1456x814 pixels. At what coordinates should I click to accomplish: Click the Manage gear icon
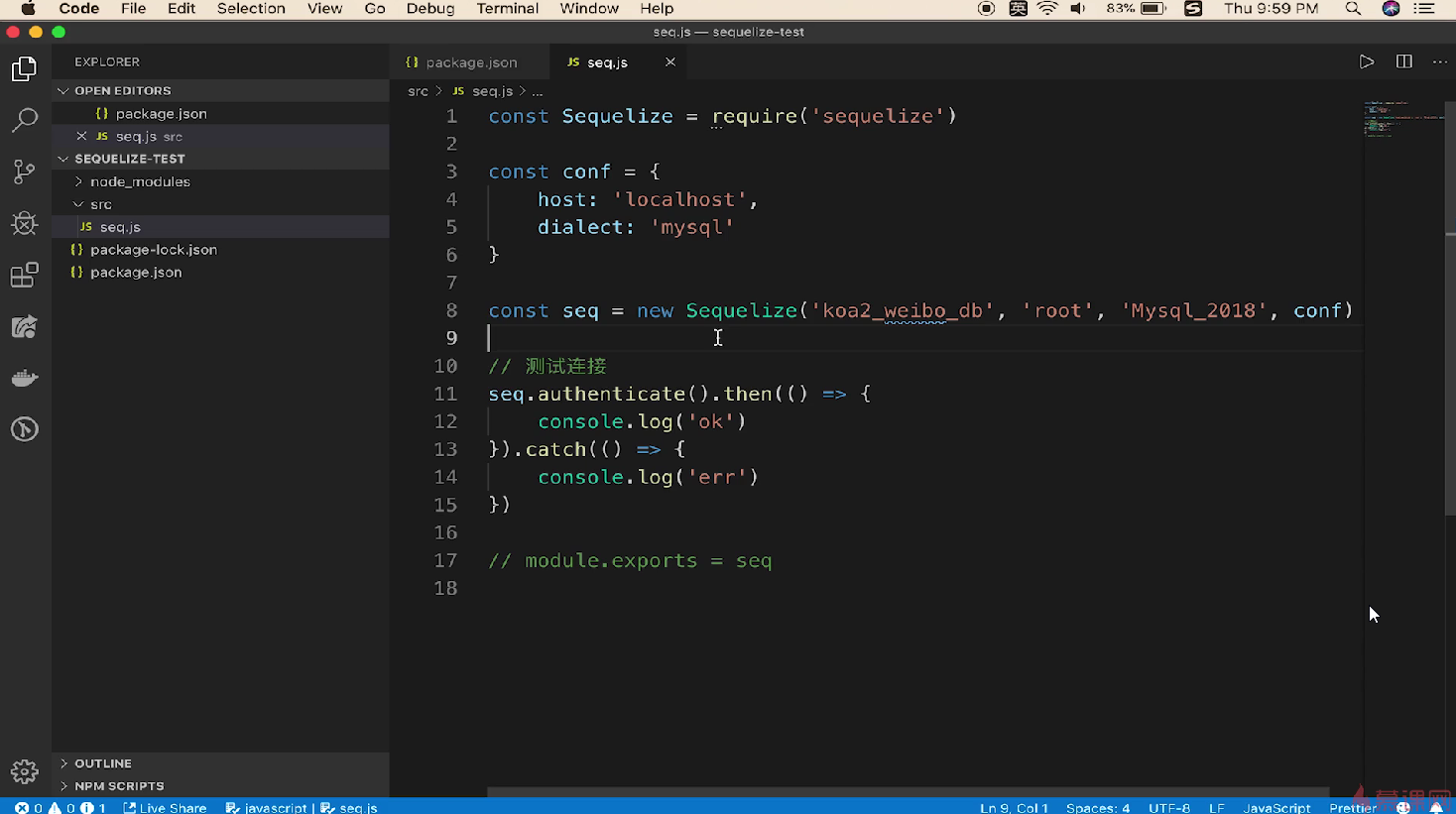pyautogui.click(x=24, y=771)
